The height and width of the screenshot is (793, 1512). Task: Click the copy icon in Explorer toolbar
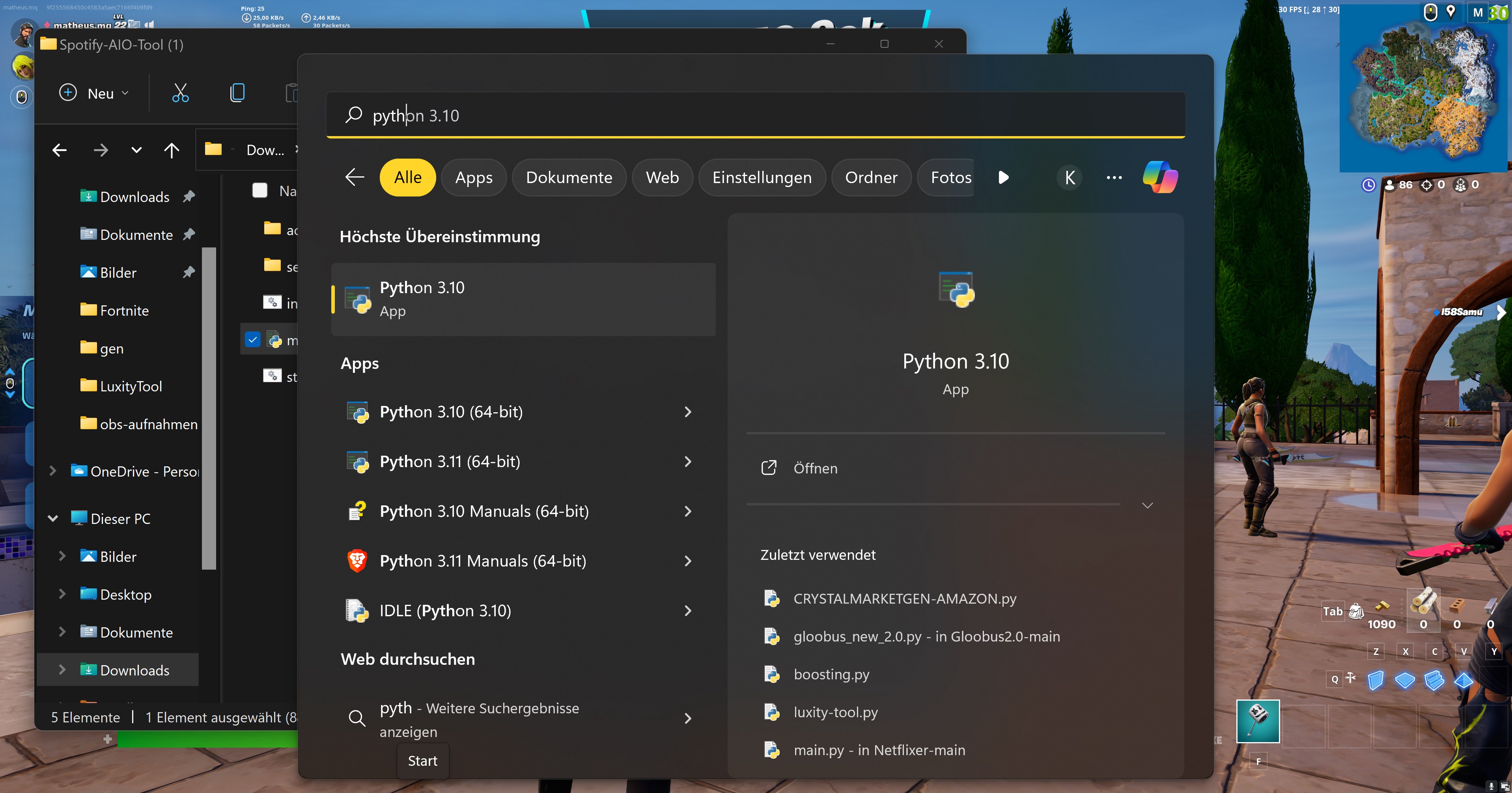(237, 93)
